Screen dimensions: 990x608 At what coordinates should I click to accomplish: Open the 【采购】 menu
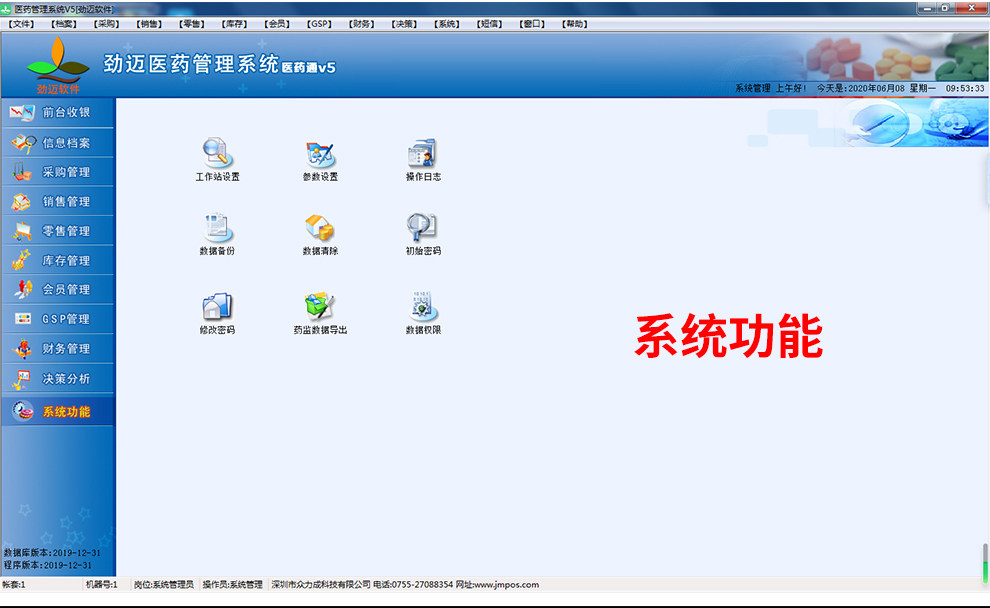coord(106,24)
